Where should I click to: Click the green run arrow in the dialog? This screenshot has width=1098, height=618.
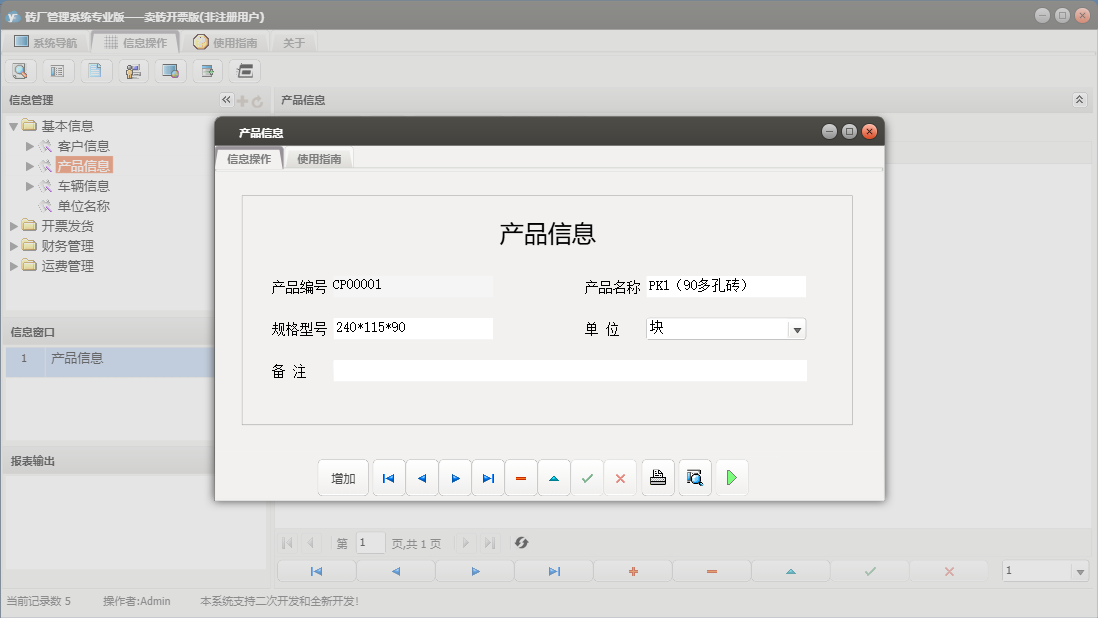click(x=731, y=477)
